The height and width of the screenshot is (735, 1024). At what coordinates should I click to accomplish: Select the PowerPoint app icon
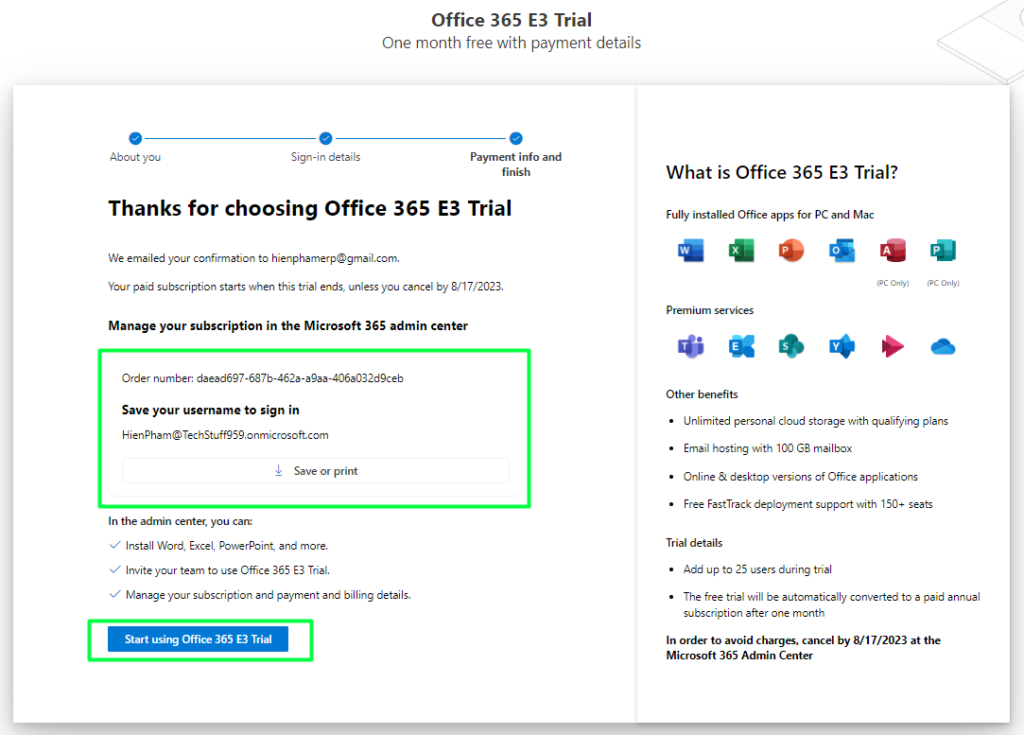[x=791, y=252]
